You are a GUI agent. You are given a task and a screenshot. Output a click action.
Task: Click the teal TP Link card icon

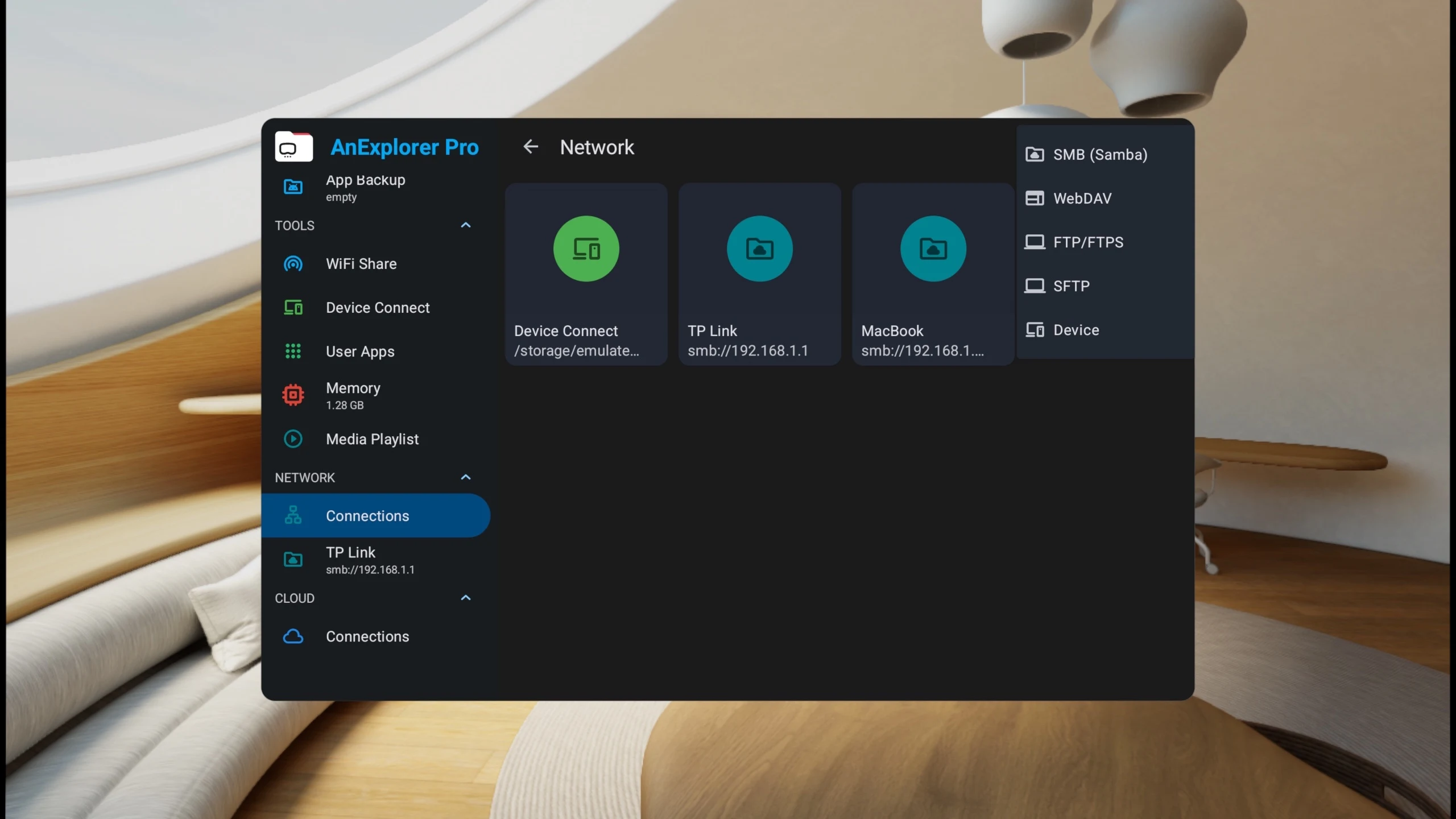pyautogui.click(x=760, y=249)
